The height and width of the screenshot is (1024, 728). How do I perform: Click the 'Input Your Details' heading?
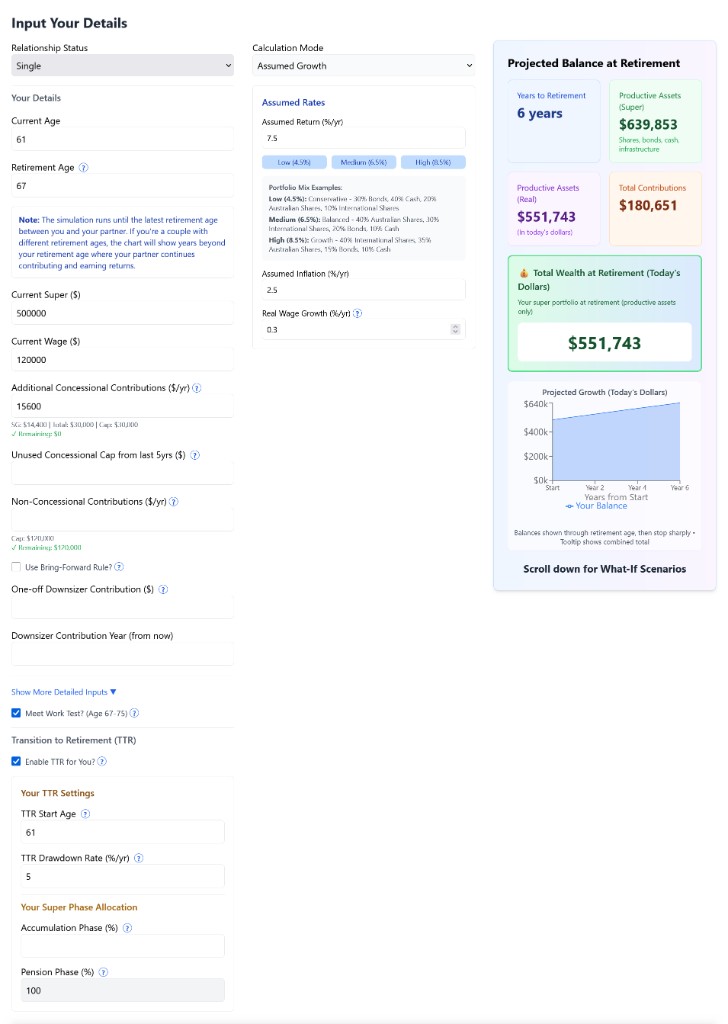69,23
